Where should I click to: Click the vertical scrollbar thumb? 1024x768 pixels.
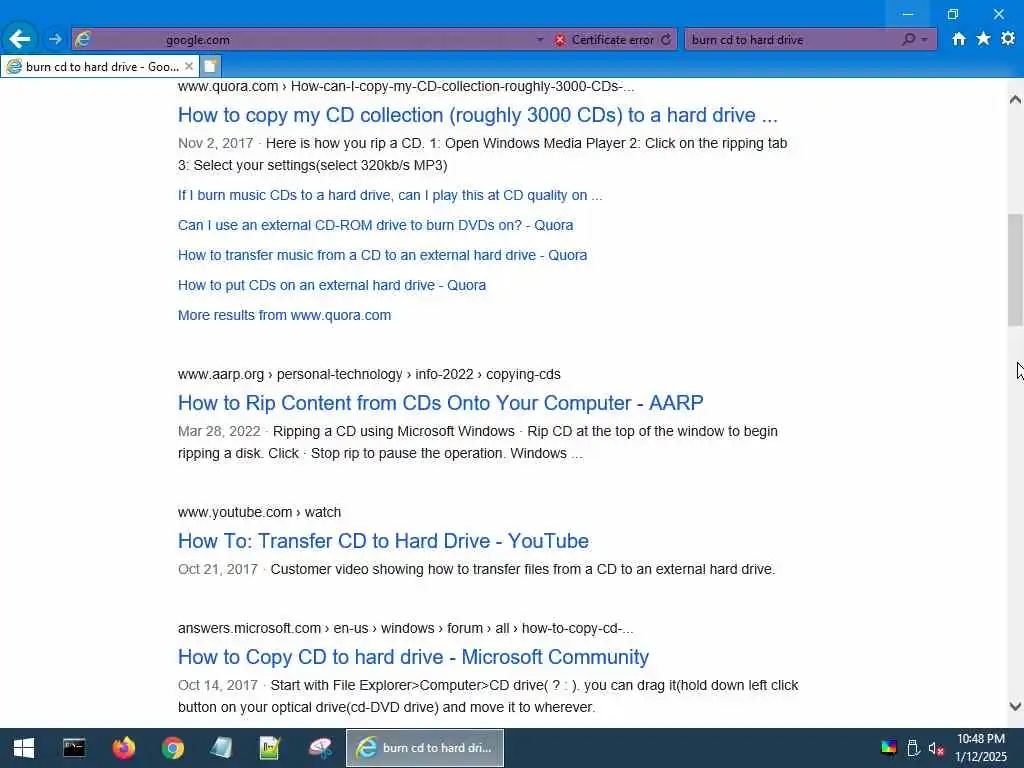click(x=1015, y=270)
